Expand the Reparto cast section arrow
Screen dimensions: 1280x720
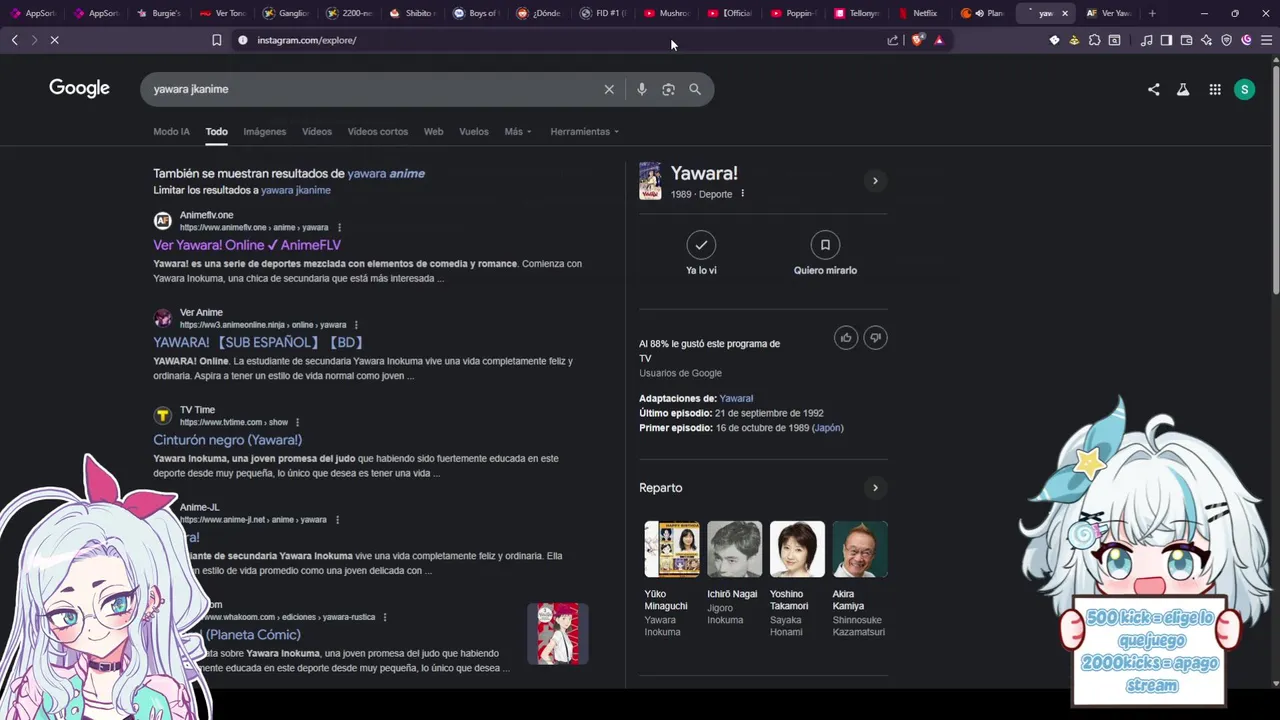tap(875, 488)
